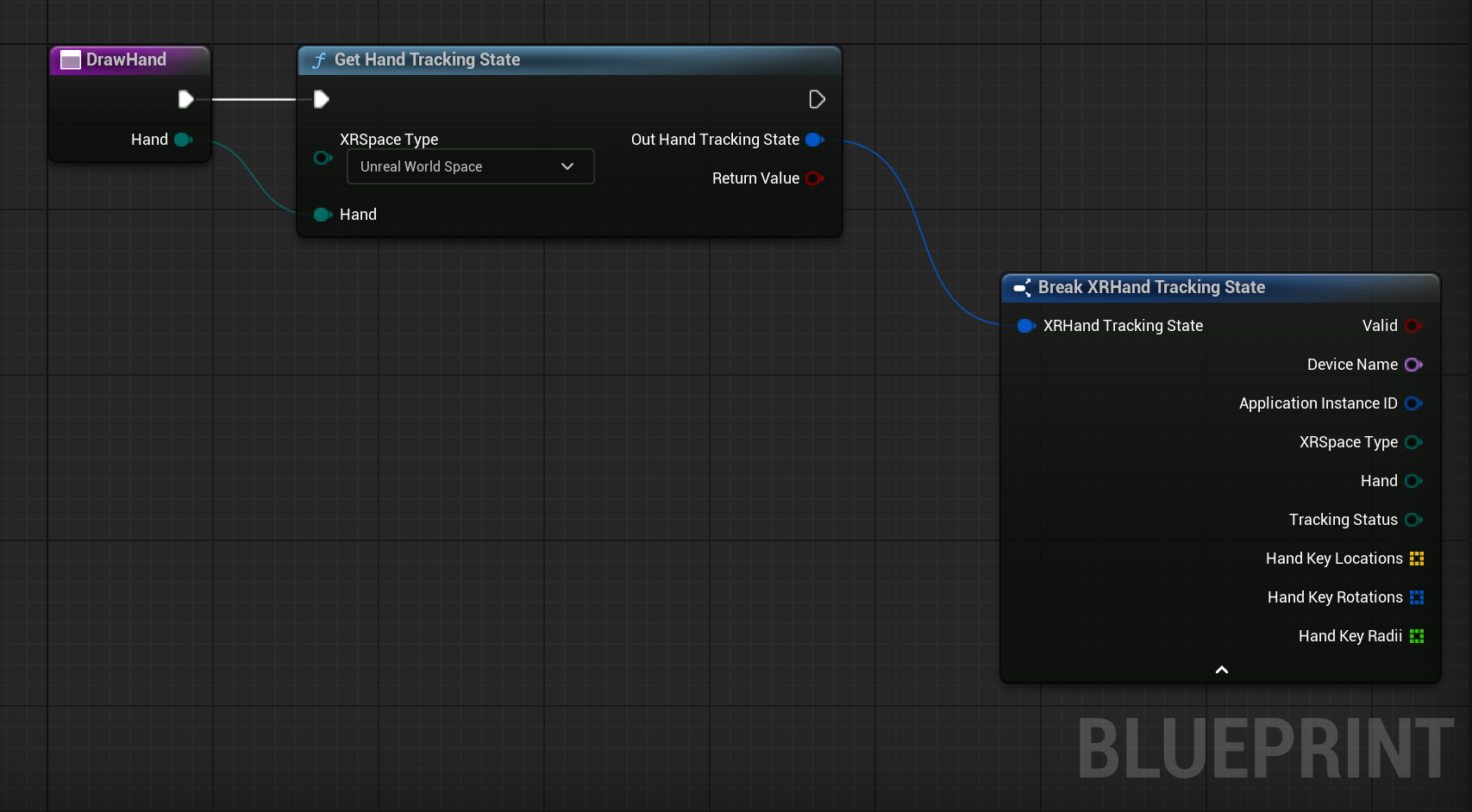The width and height of the screenshot is (1472, 812).
Task: Click the XRHand Tracking State input pin
Action: coord(1025,326)
